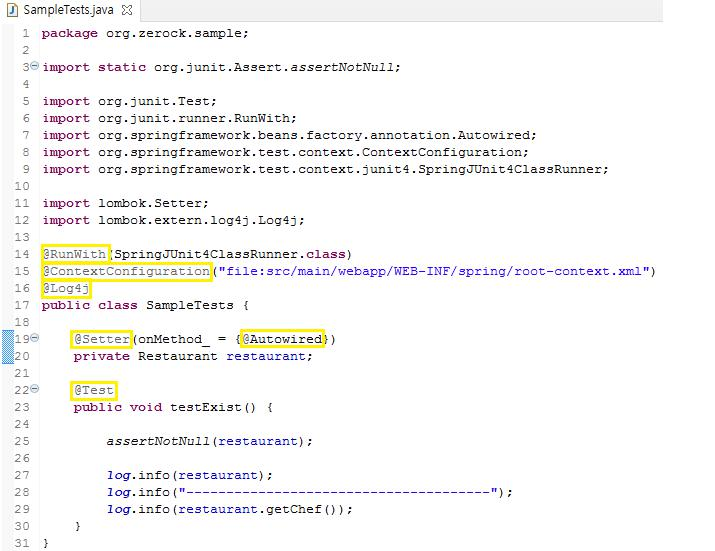Select the SampleTests.java editor tab

(68, 10)
